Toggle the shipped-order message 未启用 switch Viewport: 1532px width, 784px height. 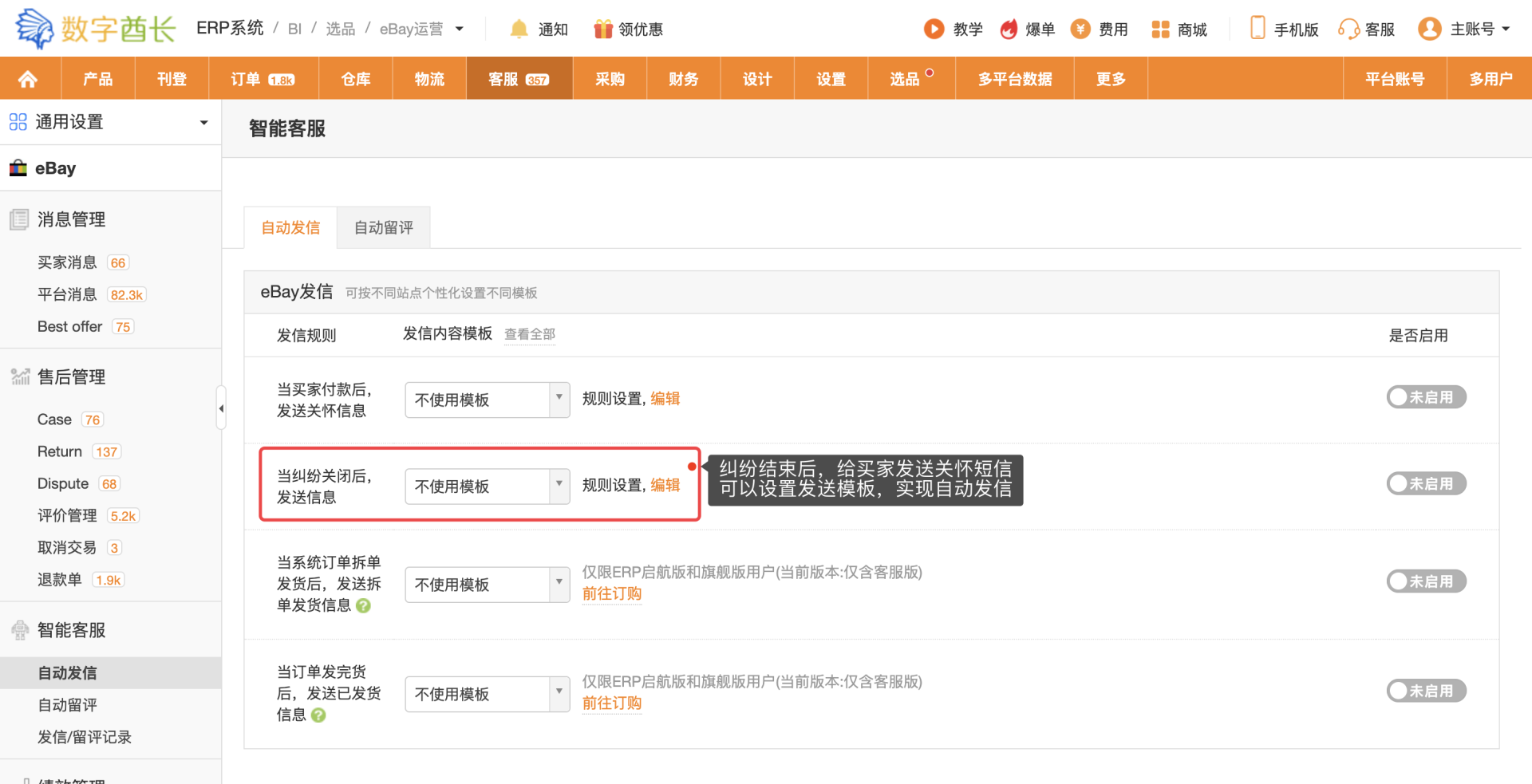tap(1427, 691)
